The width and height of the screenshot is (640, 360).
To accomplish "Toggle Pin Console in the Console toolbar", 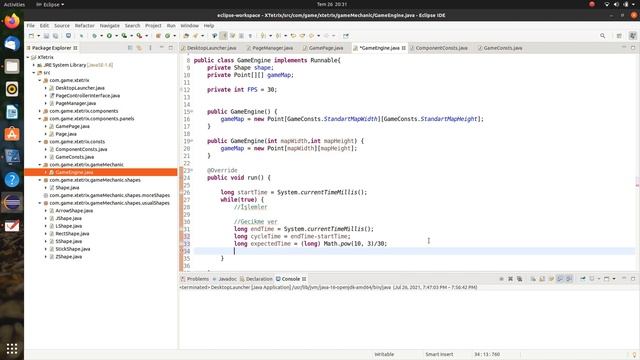I will 583,279.
